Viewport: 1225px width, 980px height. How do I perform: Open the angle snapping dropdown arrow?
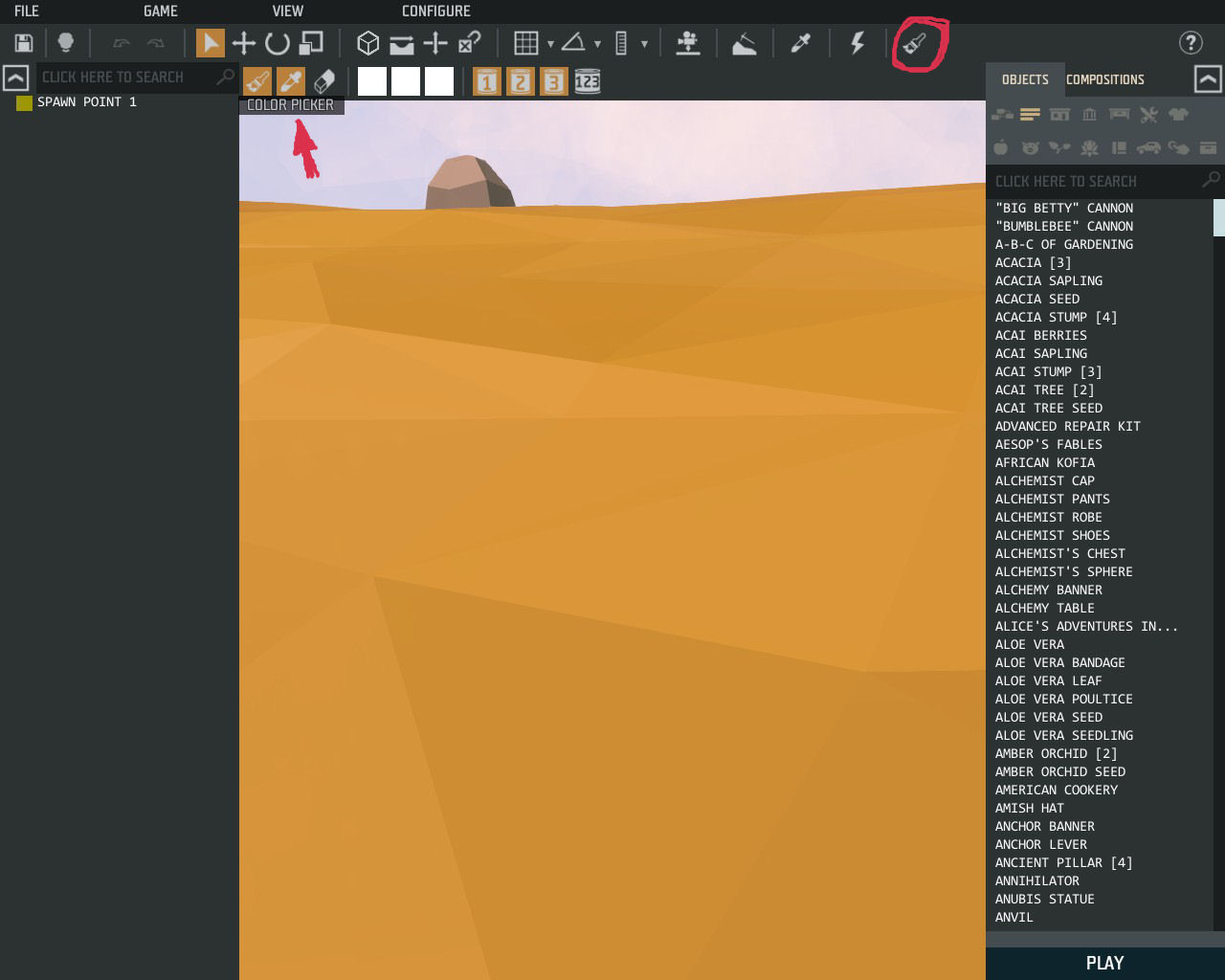click(597, 44)
